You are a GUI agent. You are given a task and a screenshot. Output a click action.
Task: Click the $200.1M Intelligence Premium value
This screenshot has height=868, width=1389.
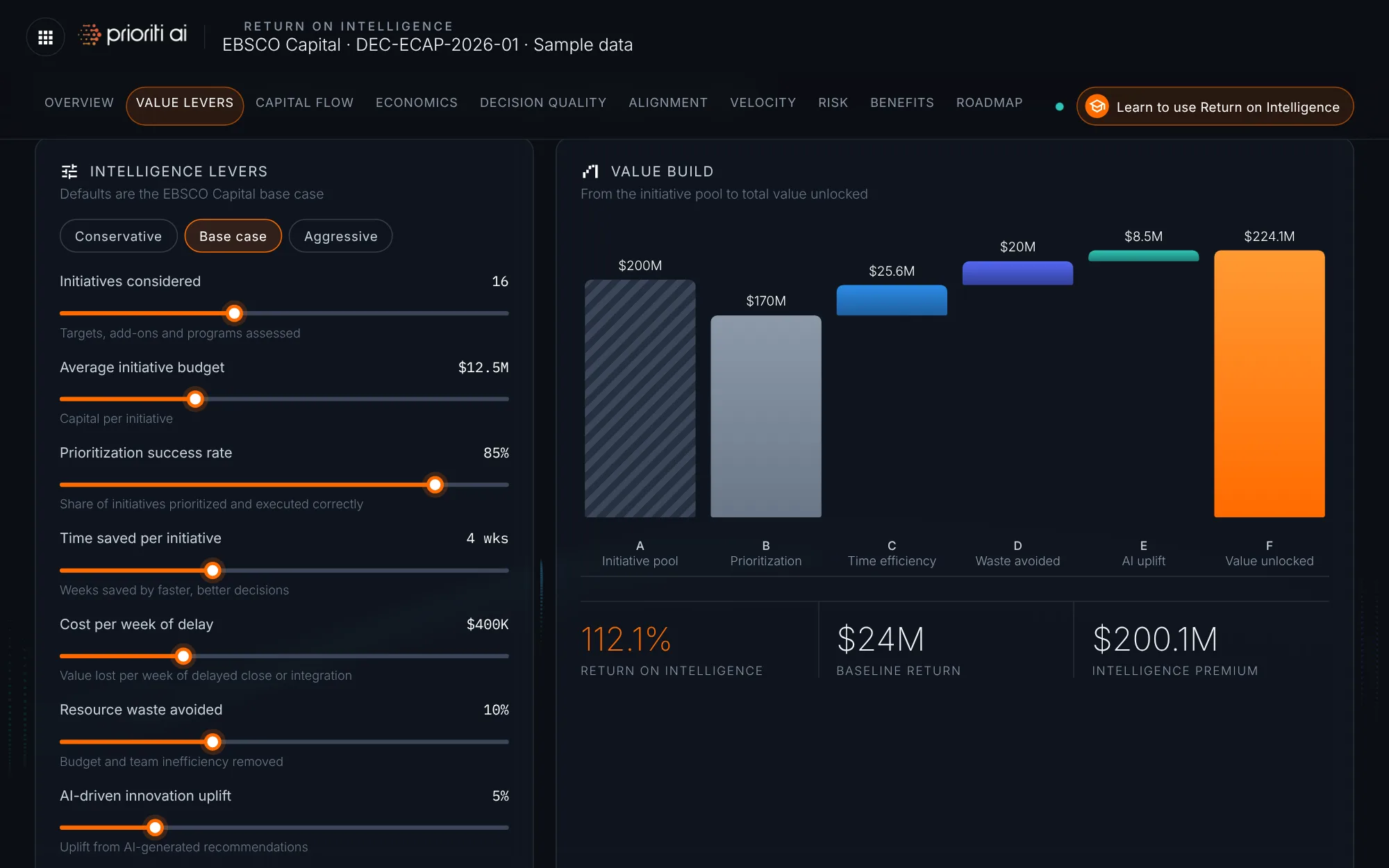click(1155, 640)
